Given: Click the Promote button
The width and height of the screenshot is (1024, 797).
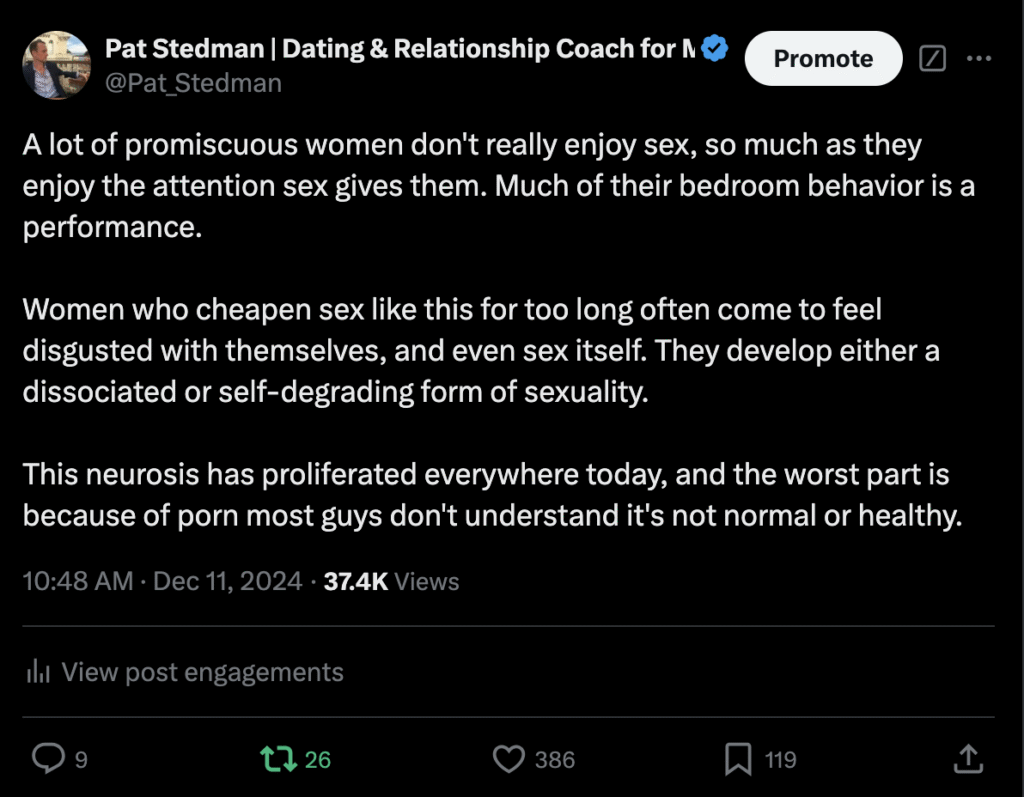Looking at the screenshot, I should tap(824, 59).
